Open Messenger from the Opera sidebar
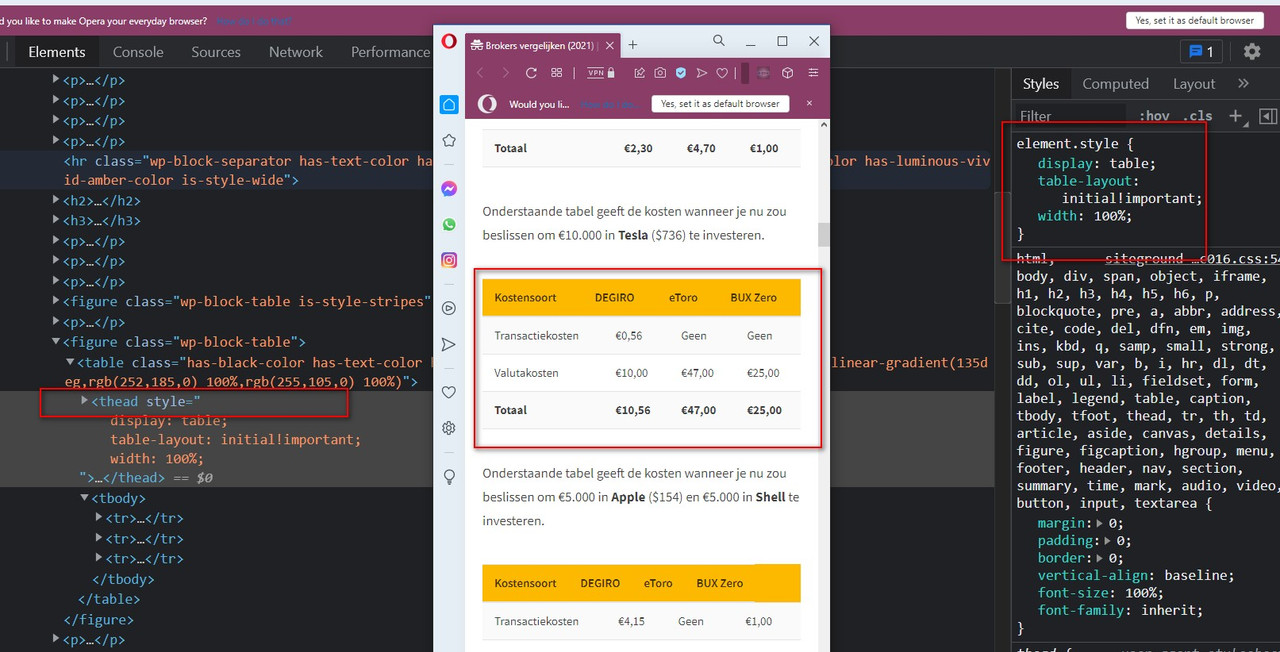The width and height of the screenshot is (1280, 652). pos(449,188)
